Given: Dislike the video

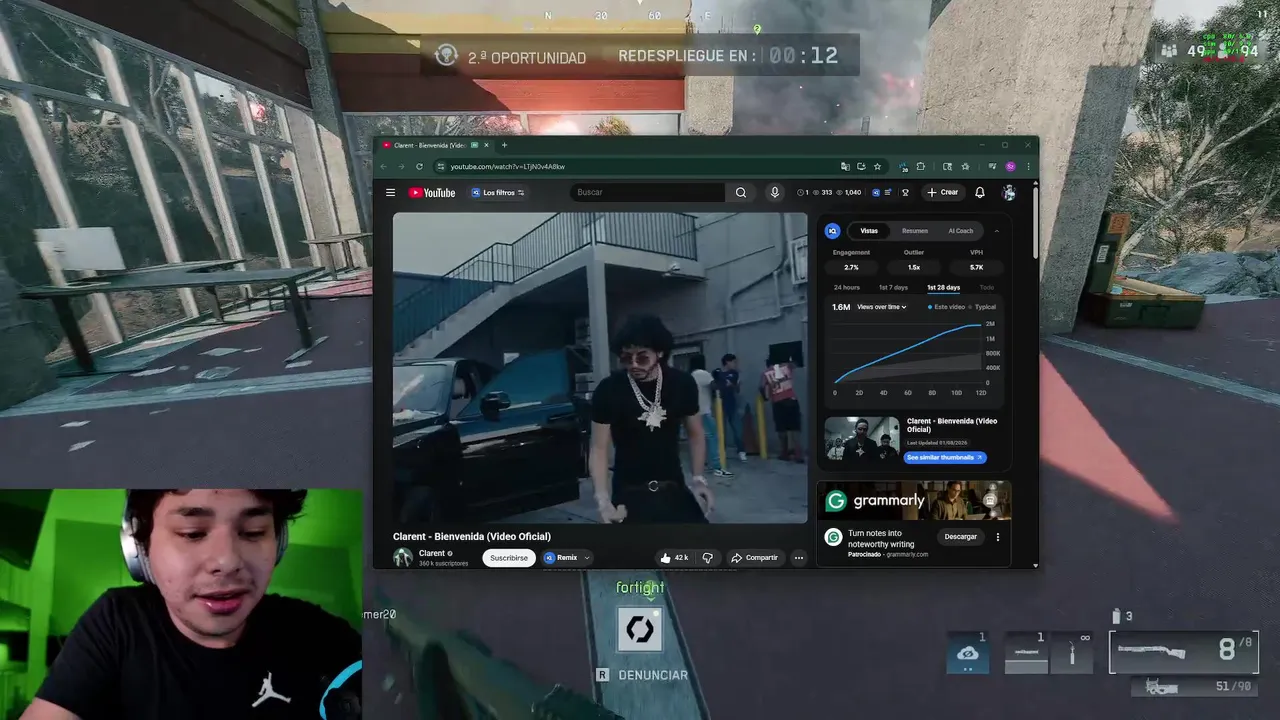Looking at the screenshot, I should [x=707, y=557].
